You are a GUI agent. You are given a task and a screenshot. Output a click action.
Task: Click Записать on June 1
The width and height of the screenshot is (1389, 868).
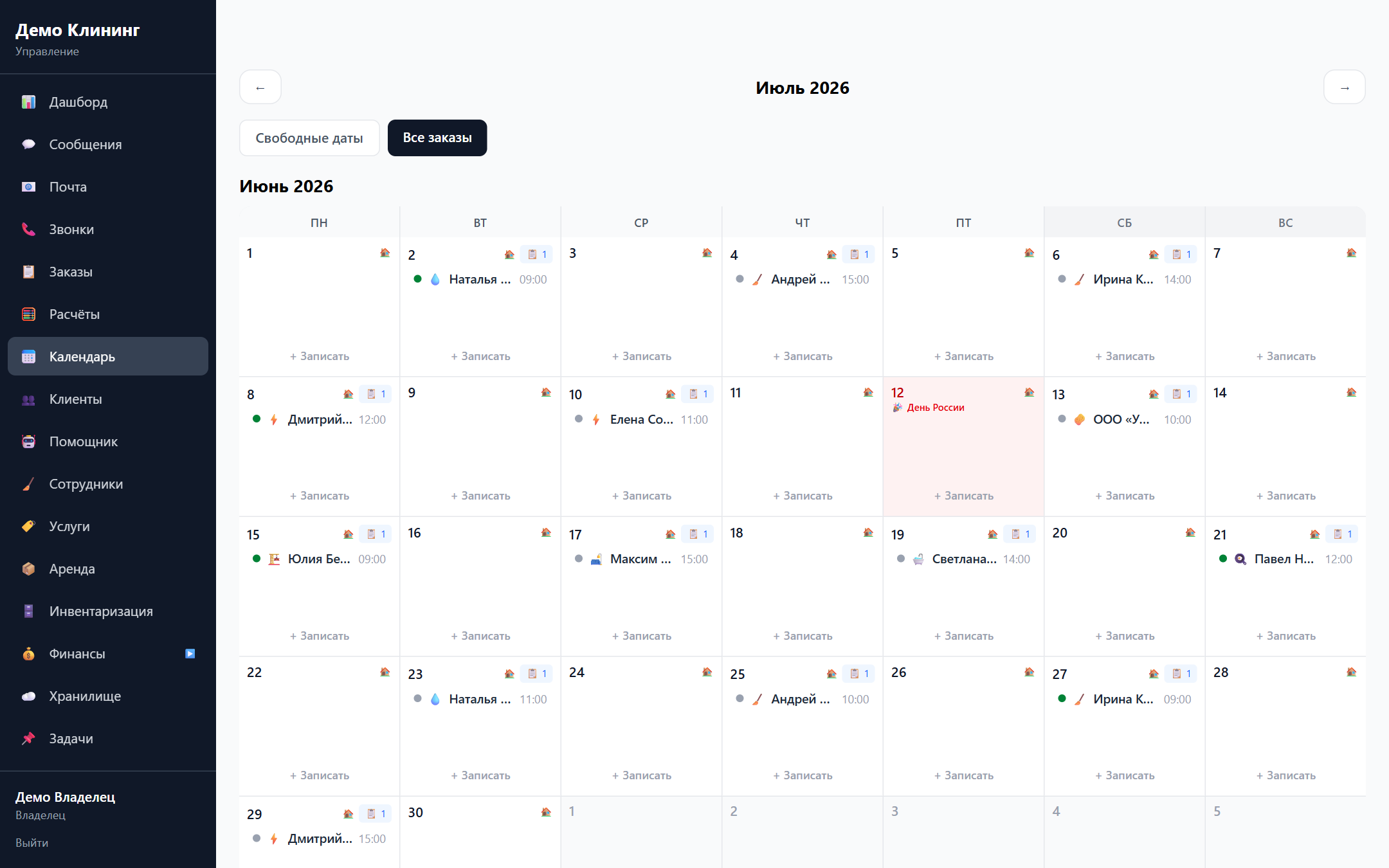point(320,356)
